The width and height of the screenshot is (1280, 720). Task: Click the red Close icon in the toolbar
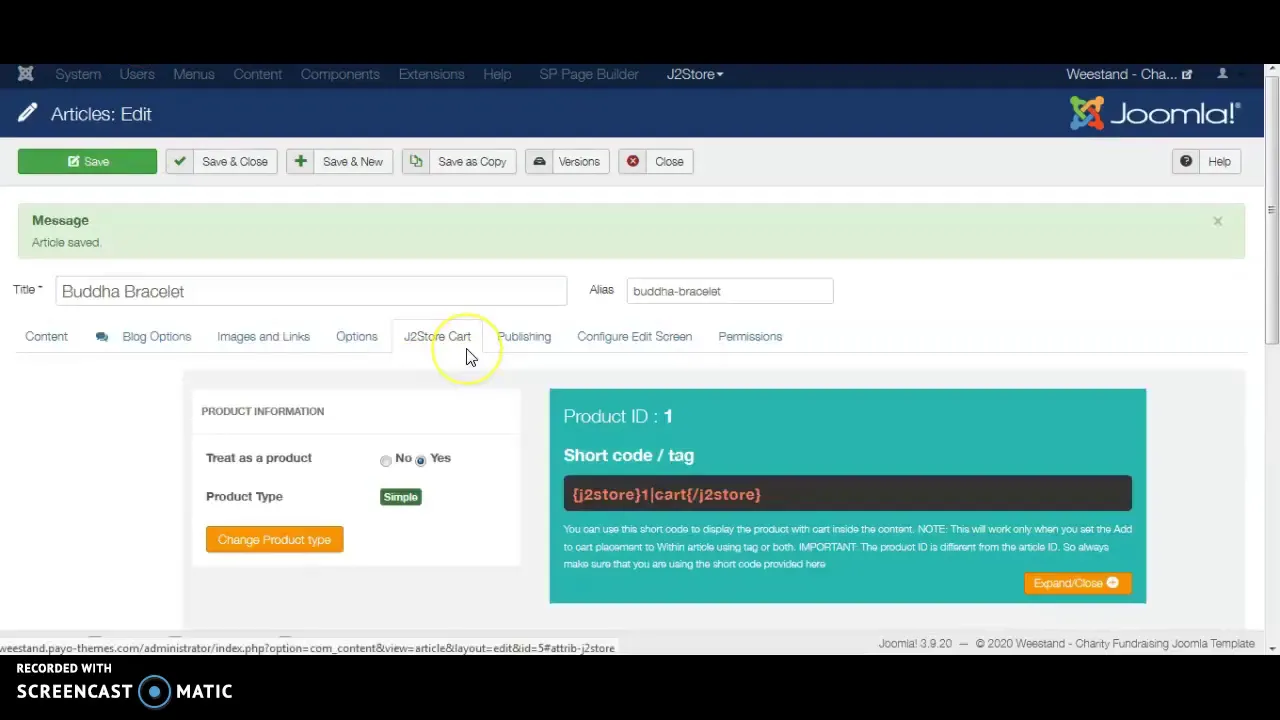click(x=633, y=161)
